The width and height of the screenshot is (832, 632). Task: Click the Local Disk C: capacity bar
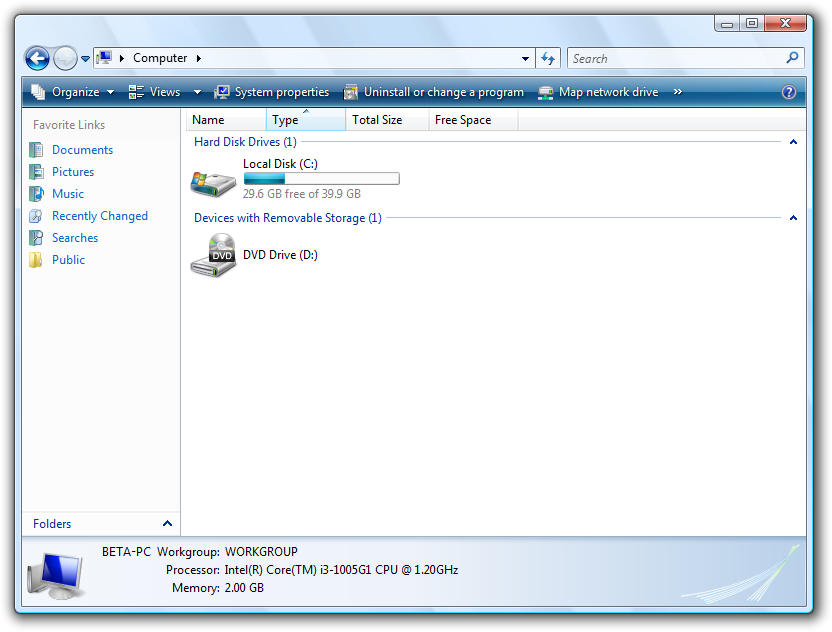321,179
